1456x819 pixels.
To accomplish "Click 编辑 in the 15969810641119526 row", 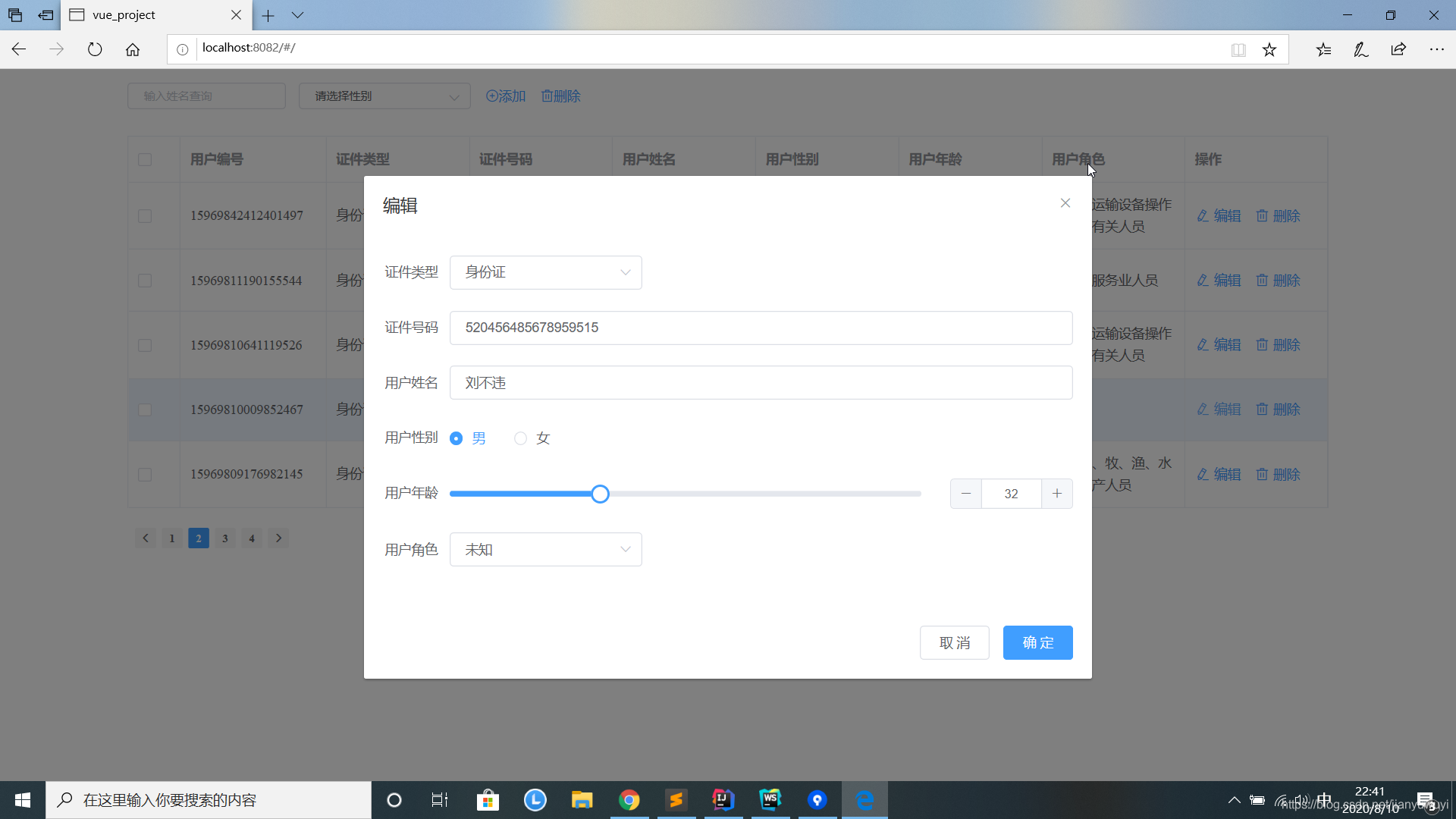I will [x=1219, y=345].
